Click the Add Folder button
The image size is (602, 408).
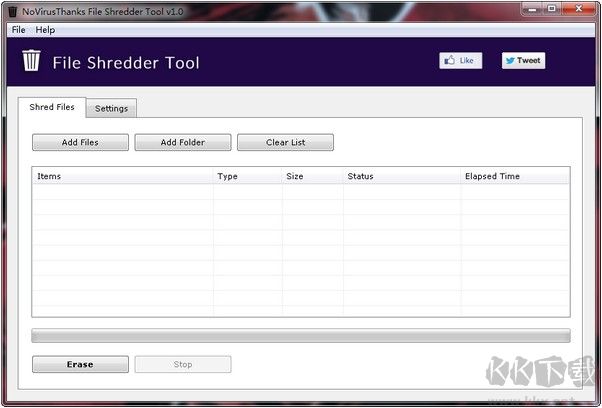point(183,142)
